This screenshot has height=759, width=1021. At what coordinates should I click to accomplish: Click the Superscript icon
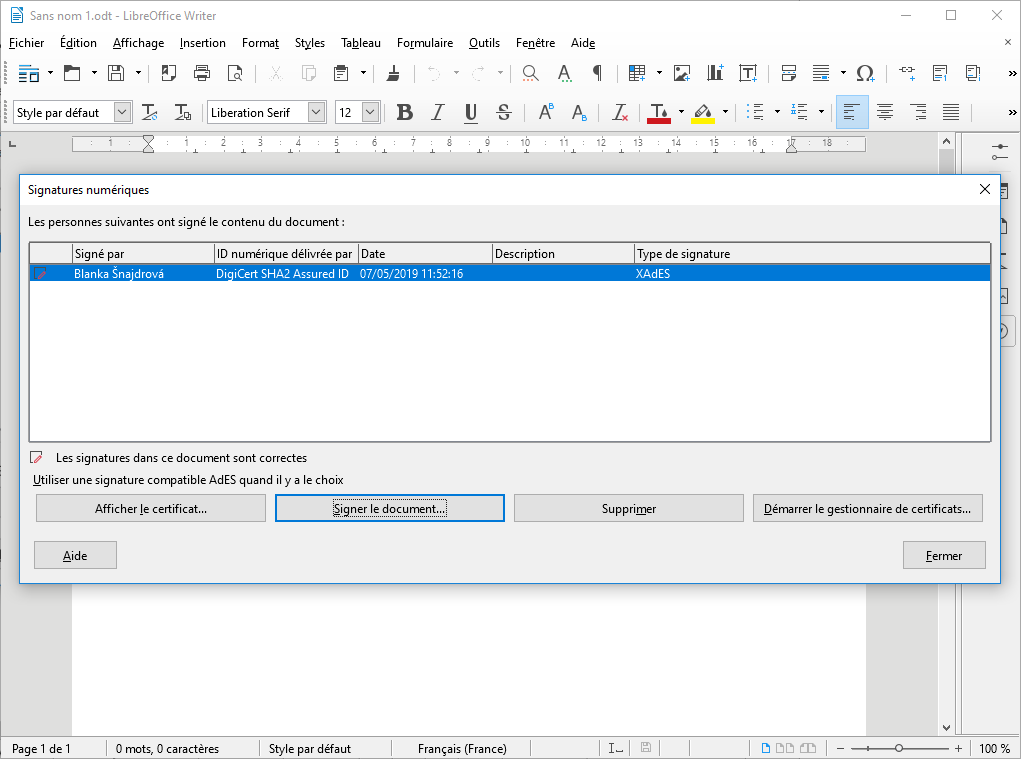[546, 112]
